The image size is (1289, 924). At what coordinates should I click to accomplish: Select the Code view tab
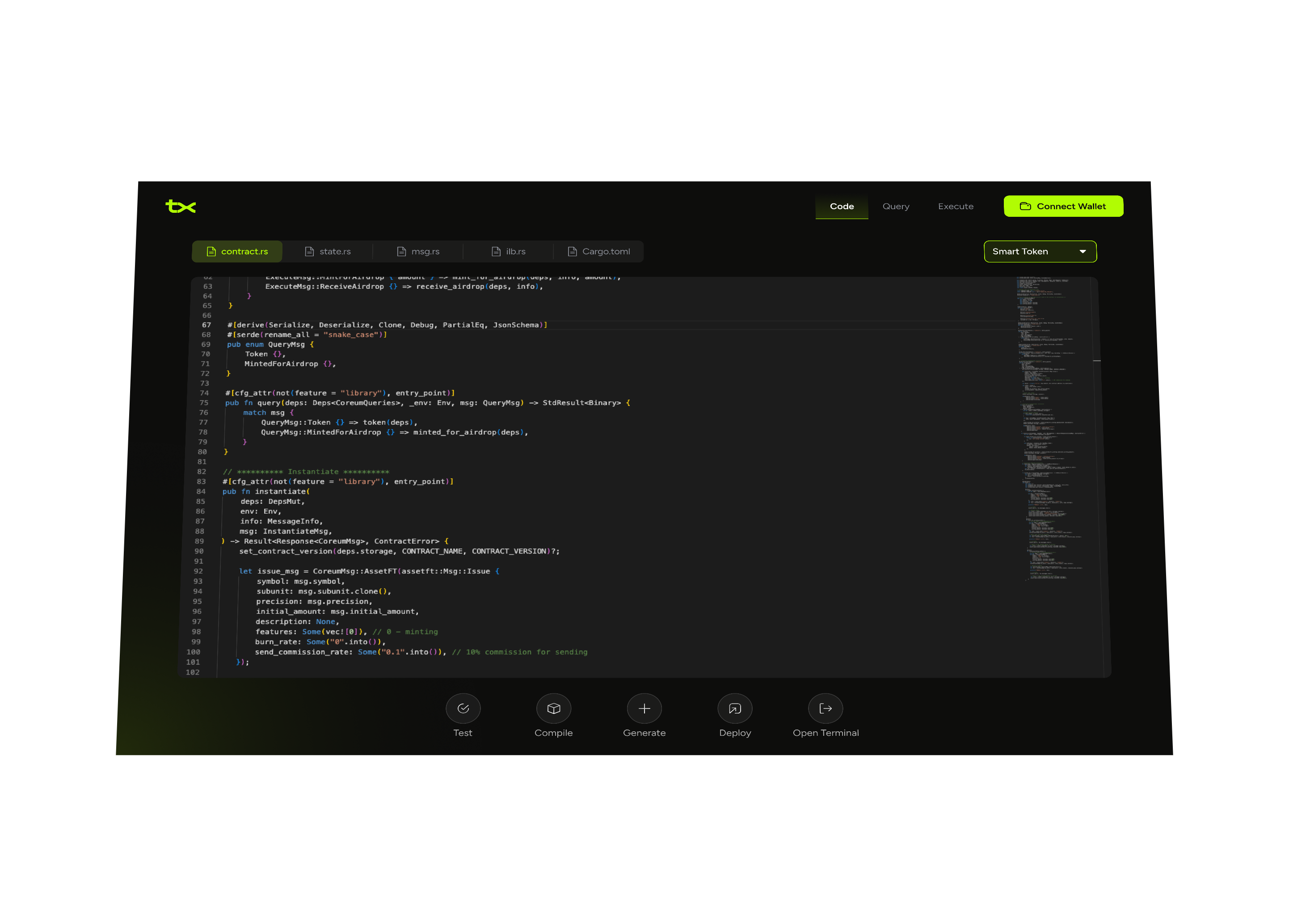coord(842,206)
